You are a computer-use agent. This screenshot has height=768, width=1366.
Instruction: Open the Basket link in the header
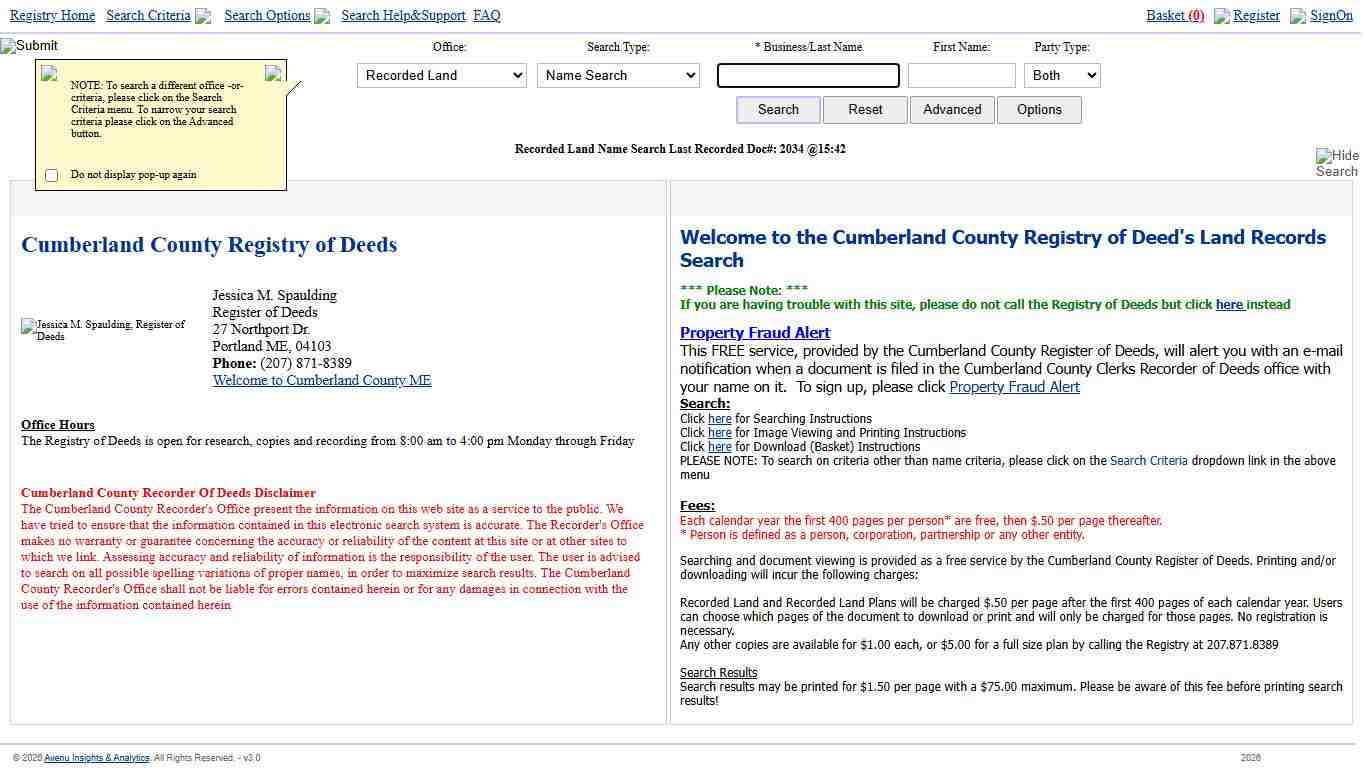click(1174, 16)
